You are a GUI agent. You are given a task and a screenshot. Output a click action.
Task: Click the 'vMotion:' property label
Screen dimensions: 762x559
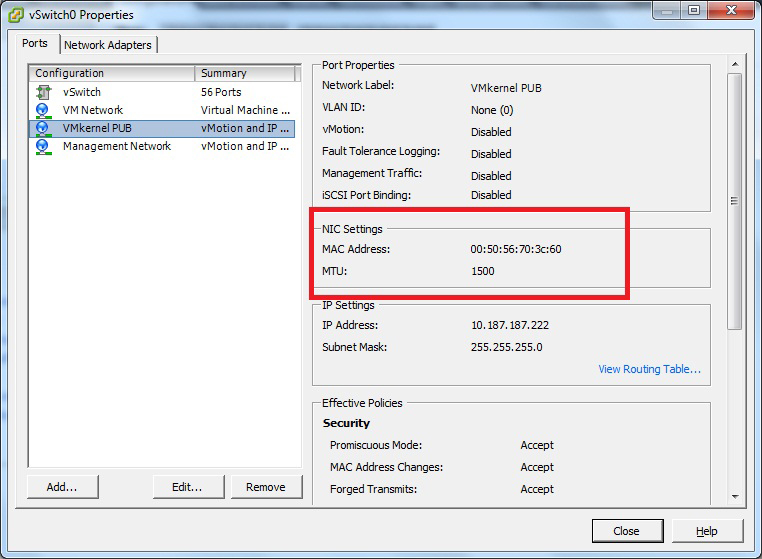(x=343, y=129)
